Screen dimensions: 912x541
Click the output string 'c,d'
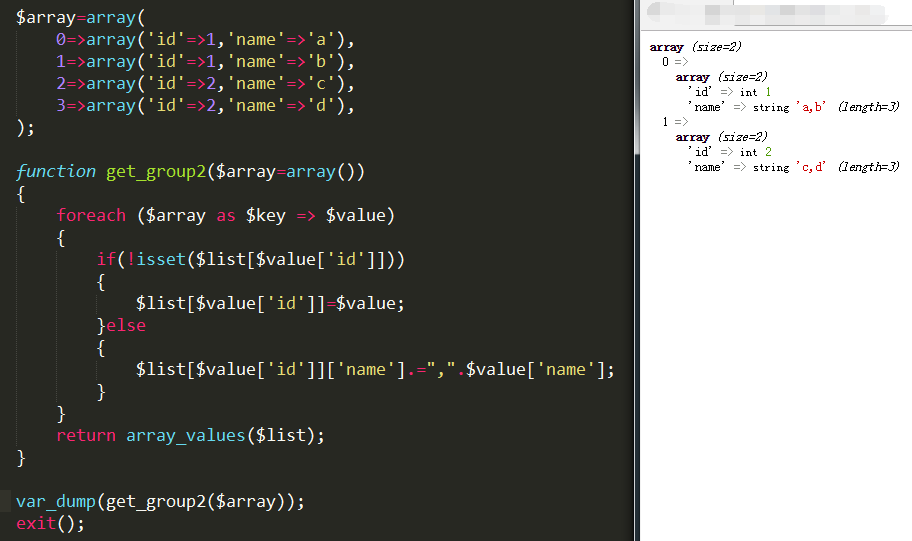pos(811,167)
